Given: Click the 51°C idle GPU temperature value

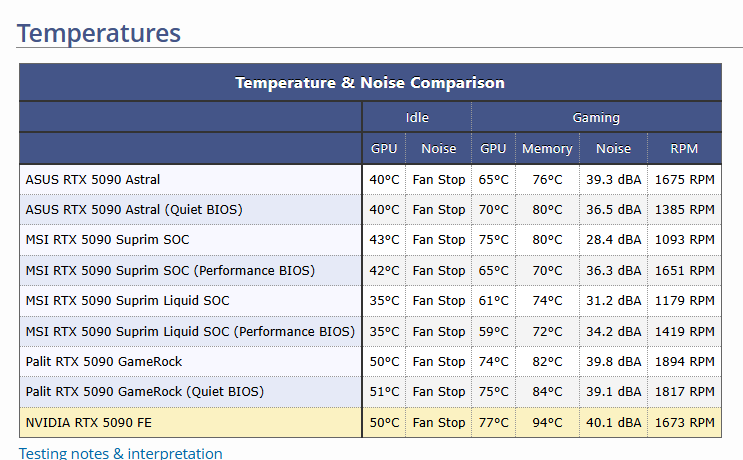Looking at the screenshot, I should 384,392.
